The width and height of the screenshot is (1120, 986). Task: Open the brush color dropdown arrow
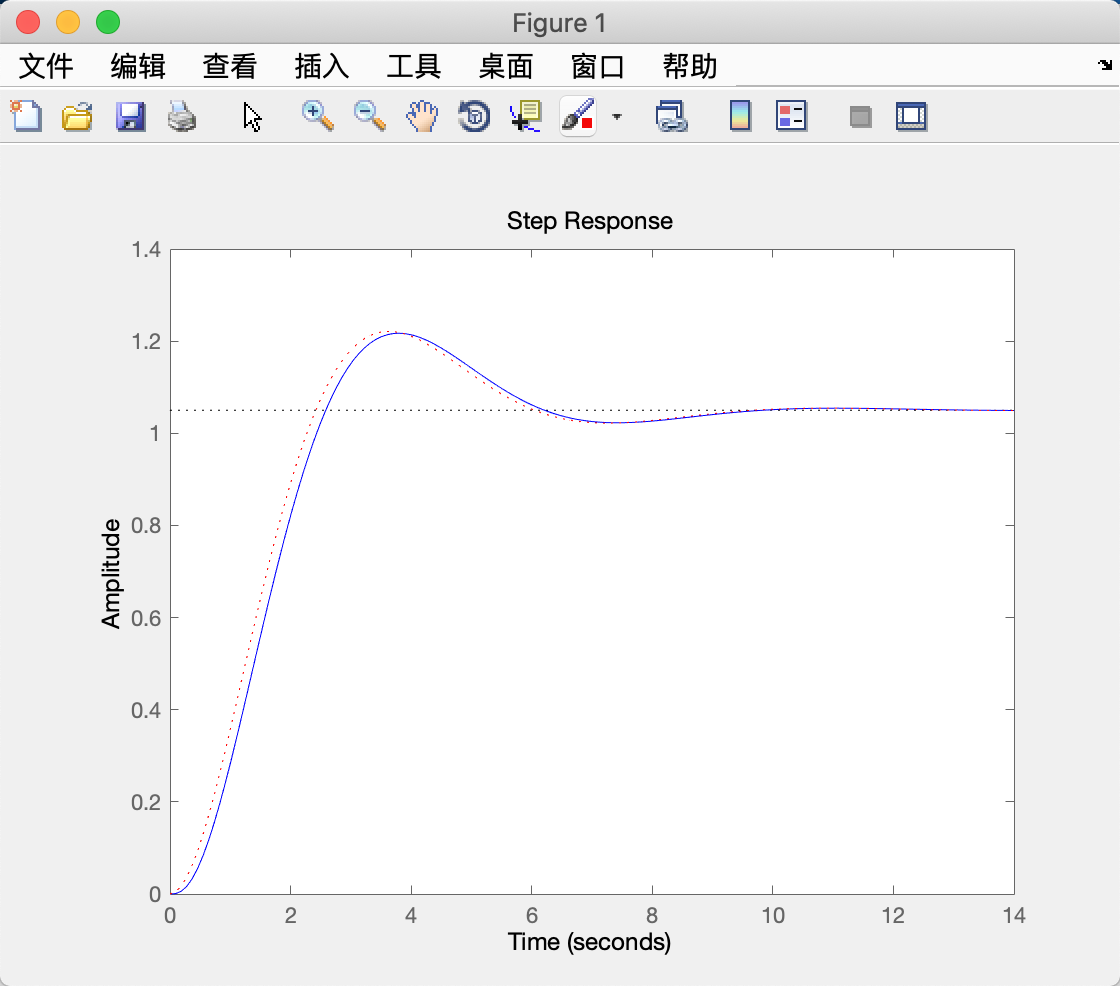tap(617, 116)
